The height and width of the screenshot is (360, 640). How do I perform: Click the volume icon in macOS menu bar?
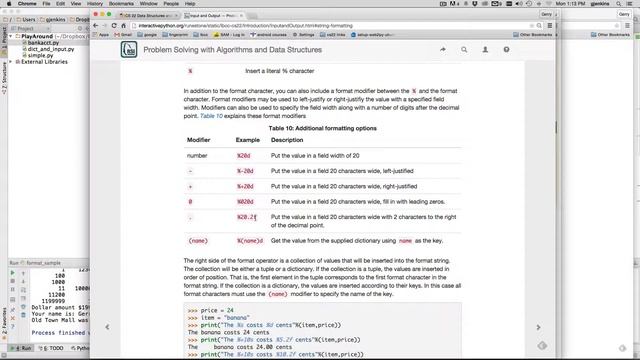tap(519, 4)
